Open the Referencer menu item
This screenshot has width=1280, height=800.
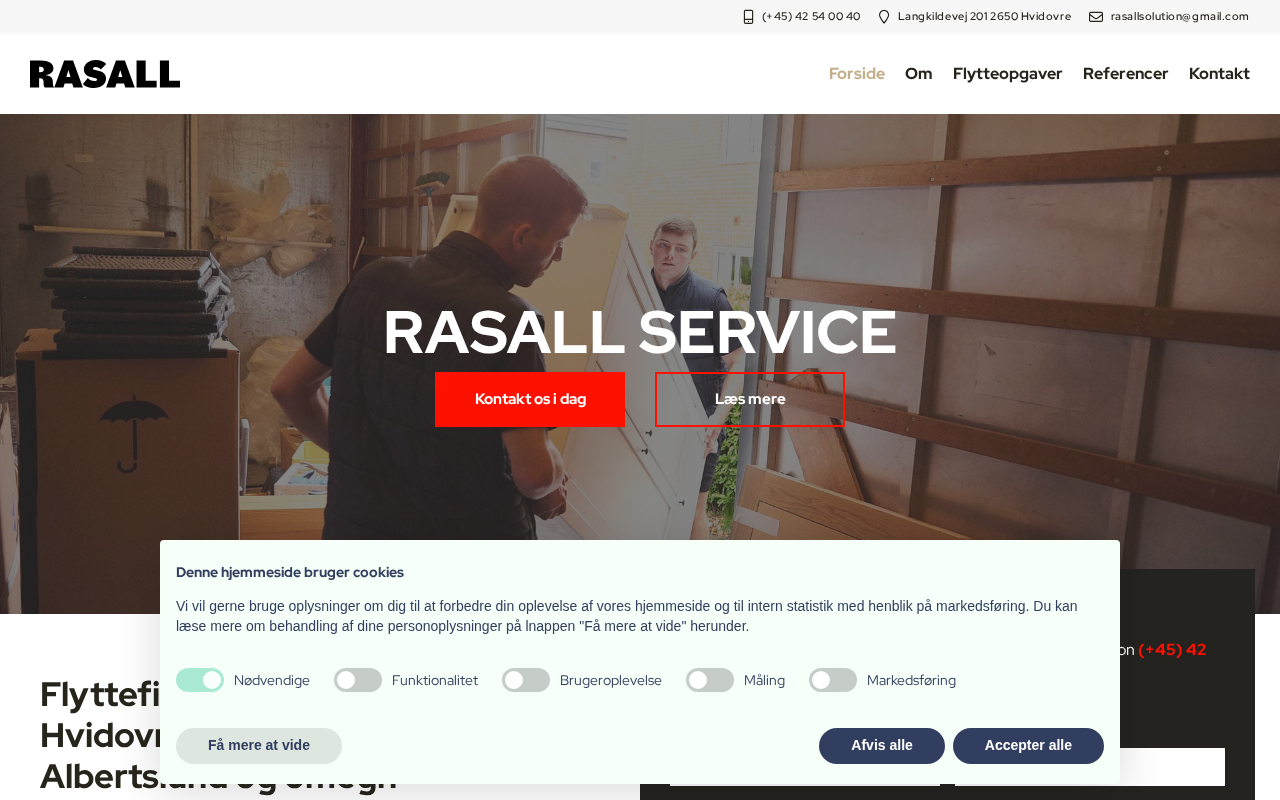click(x=1126, y=74)
